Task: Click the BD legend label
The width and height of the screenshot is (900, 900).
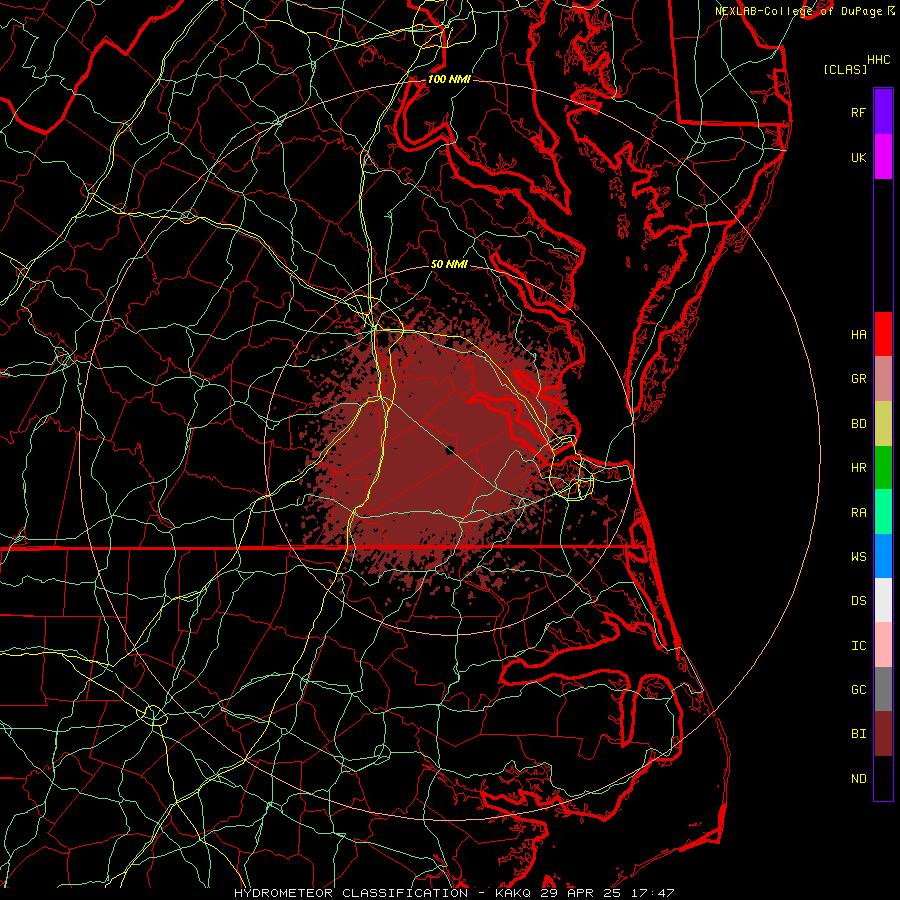Action: coord(858,424)
